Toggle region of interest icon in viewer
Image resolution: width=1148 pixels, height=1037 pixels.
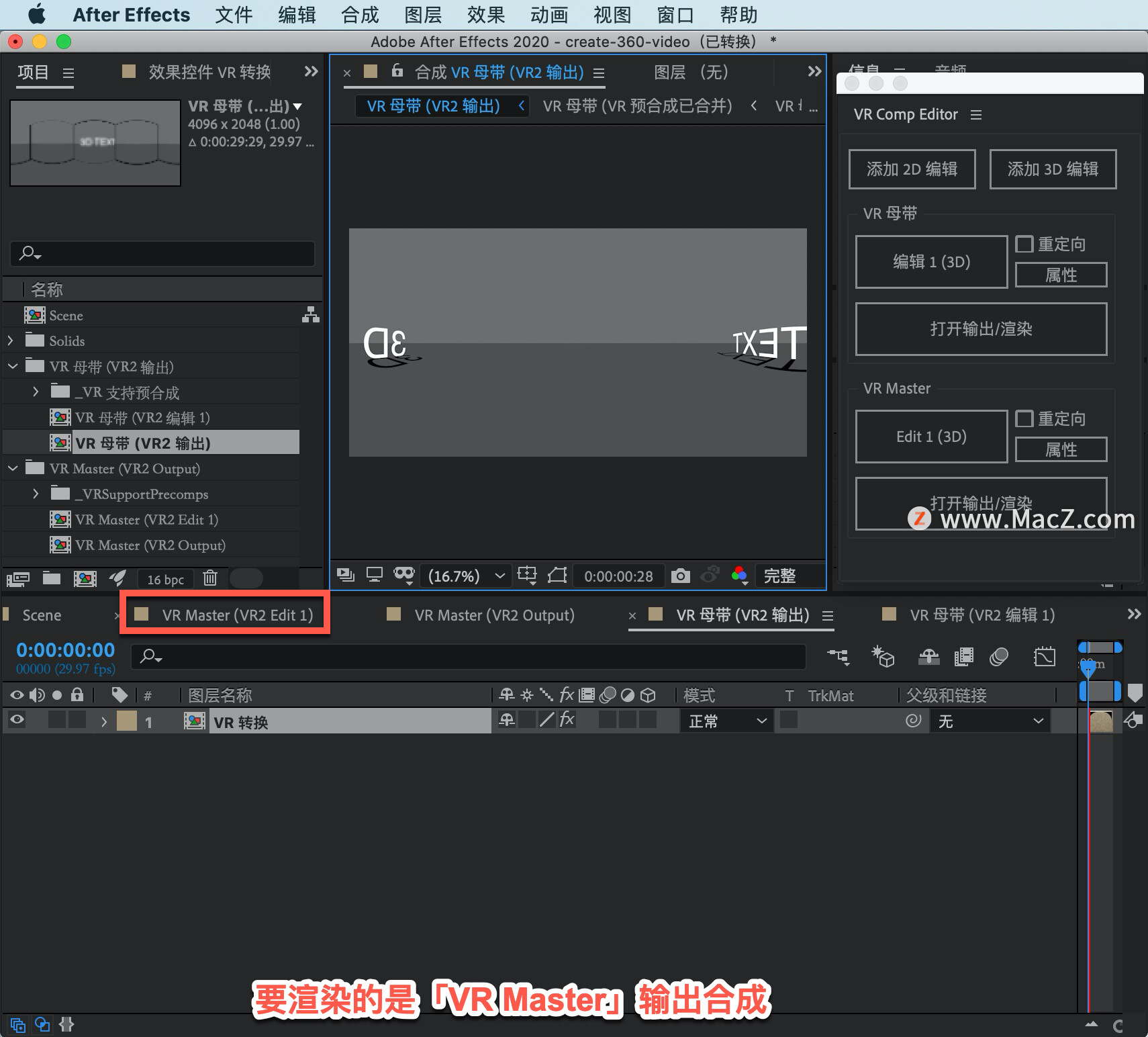557,575
